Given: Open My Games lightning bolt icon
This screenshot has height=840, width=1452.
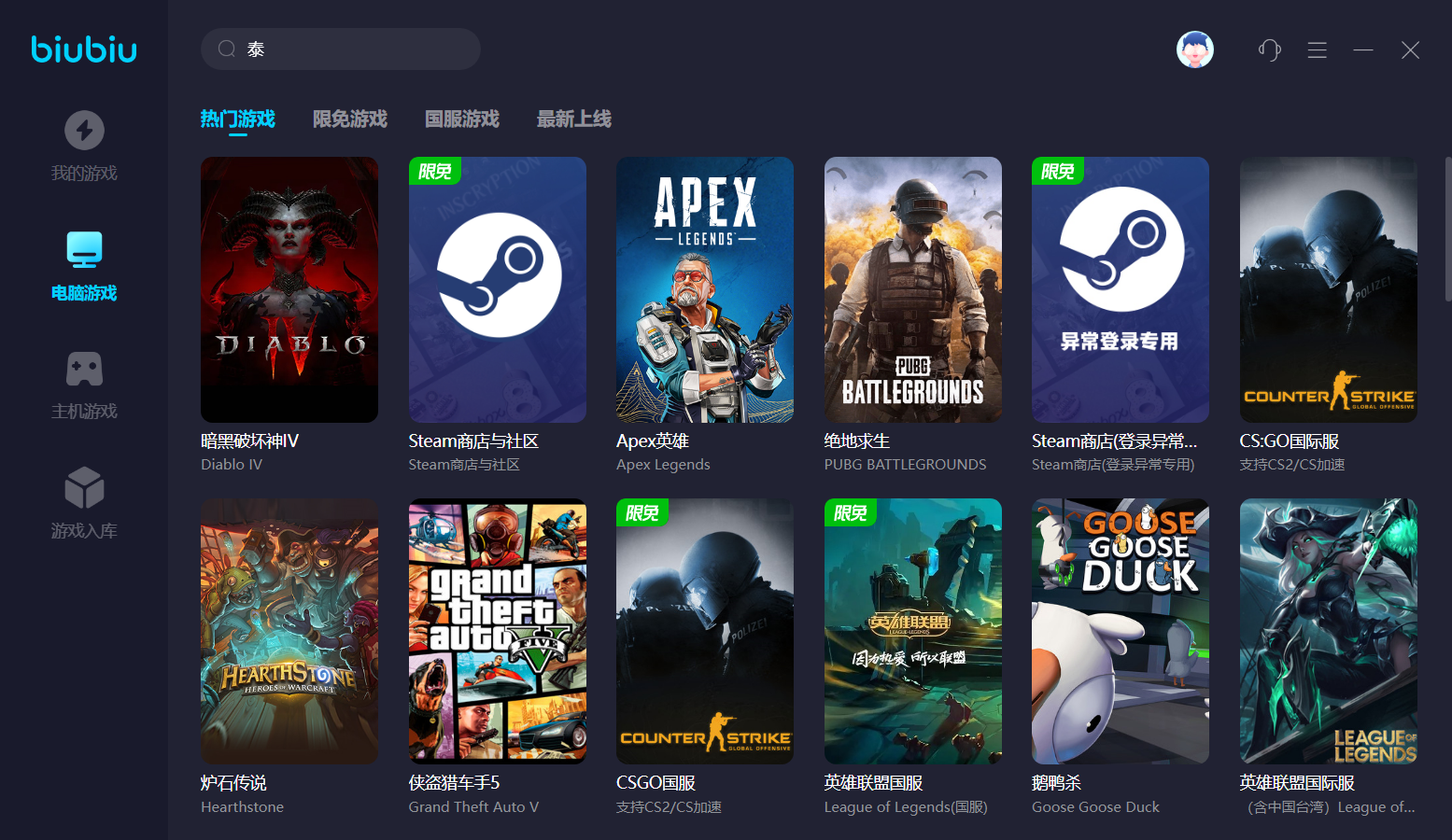Looking at the screenshot, I should [84, 131].
